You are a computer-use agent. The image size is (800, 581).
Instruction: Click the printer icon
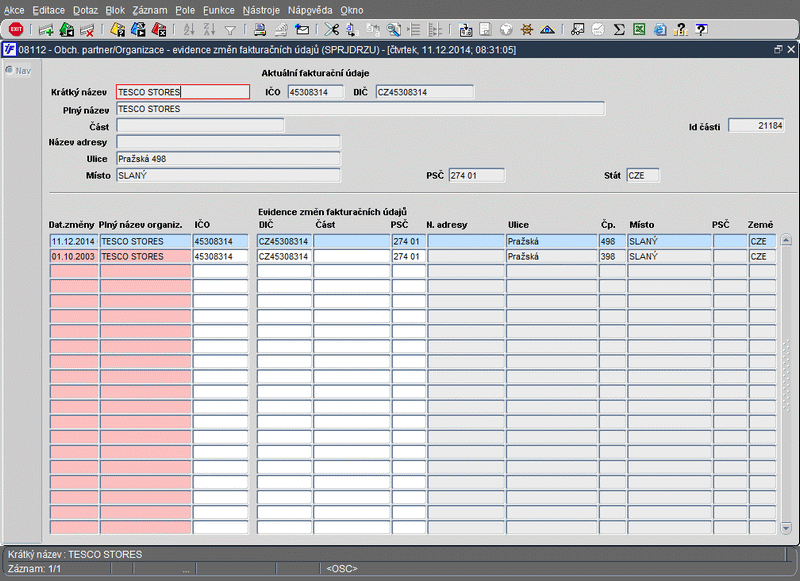tap(260, 30)
